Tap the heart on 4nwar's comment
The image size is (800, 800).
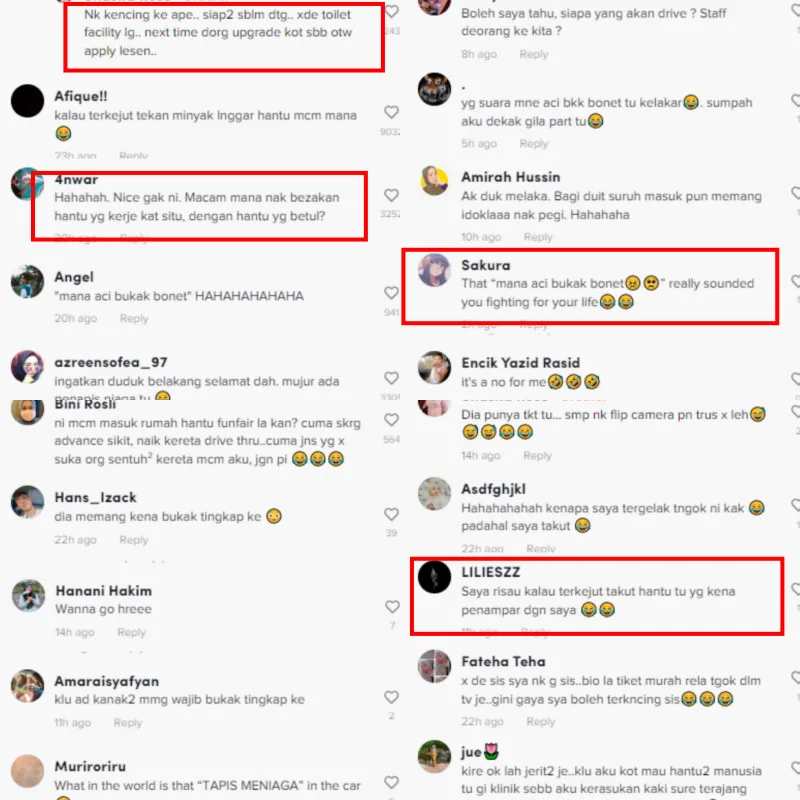click(391, 195)
